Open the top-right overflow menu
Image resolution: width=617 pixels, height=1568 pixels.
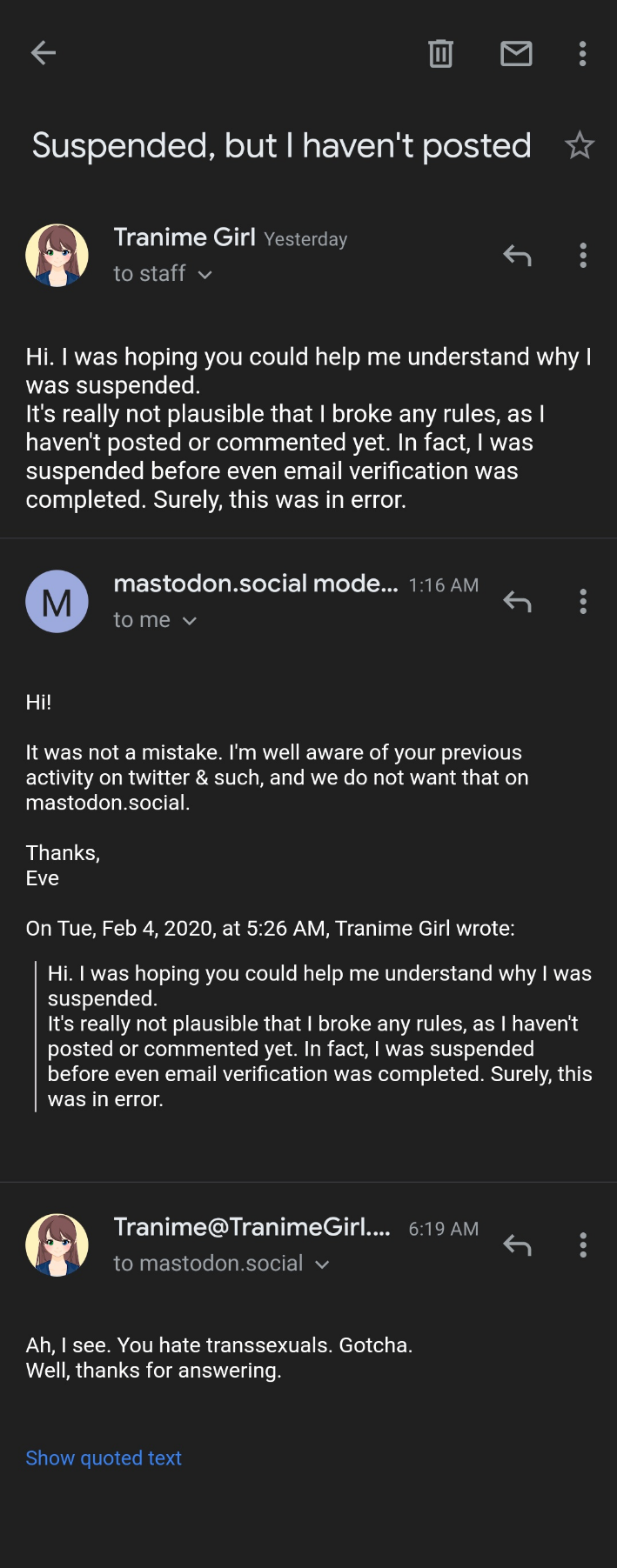click(582, 53)
